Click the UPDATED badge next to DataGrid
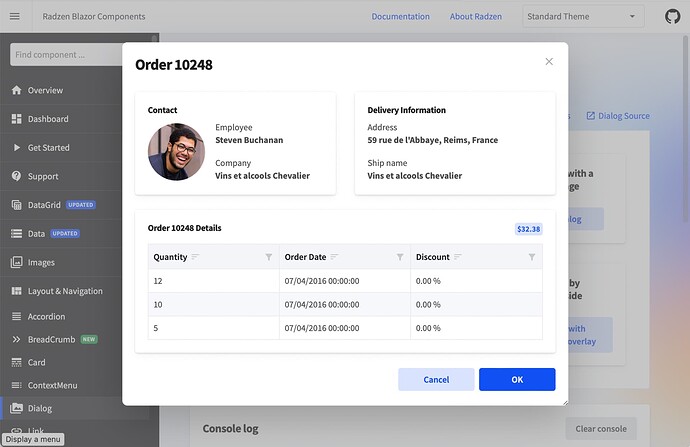Viewport: 690px width, 447px height. 81,205
